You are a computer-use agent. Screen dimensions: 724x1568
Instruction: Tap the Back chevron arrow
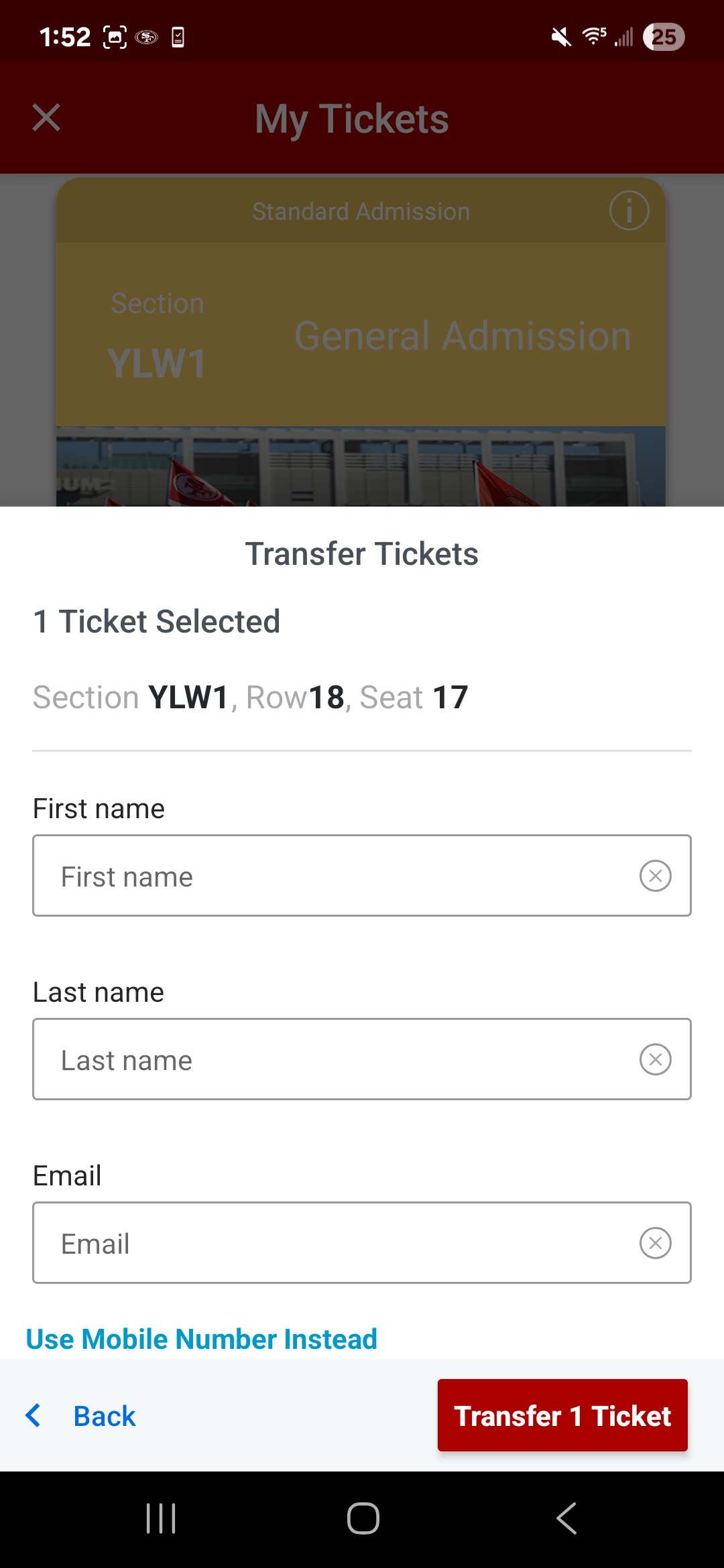tap(33, 1416)
